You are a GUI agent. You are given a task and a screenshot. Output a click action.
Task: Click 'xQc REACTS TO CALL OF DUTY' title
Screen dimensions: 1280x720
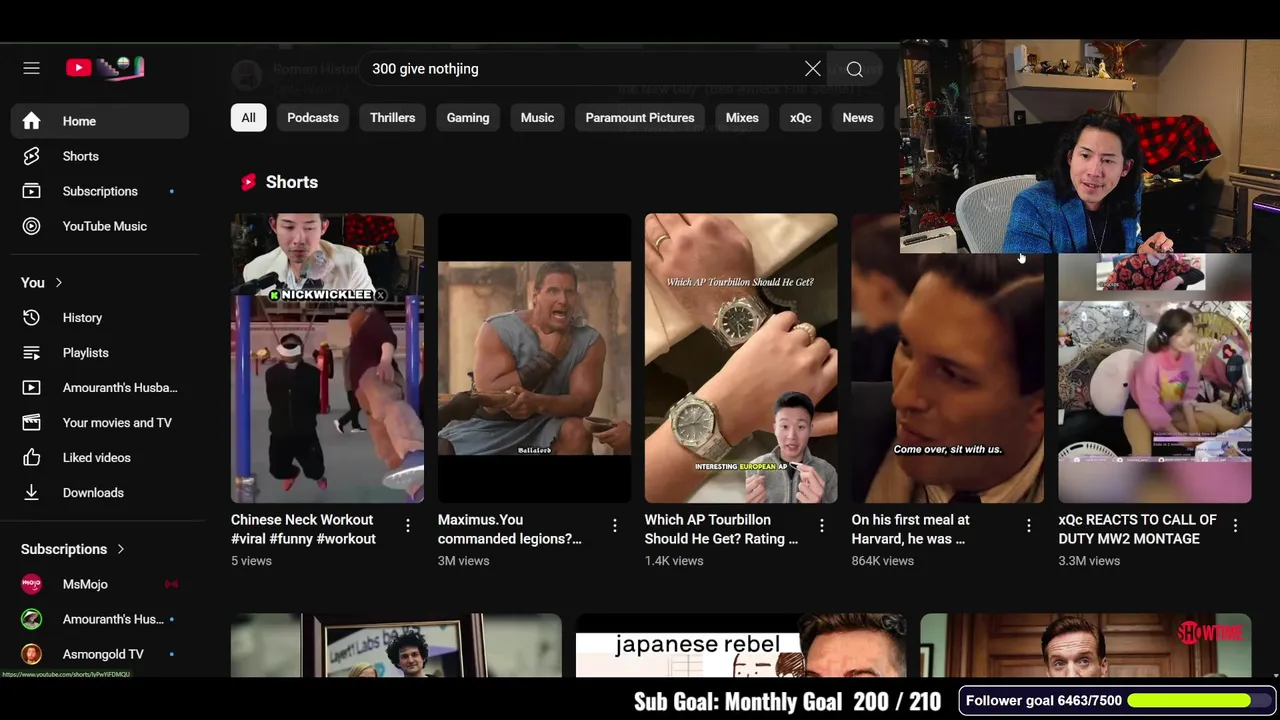tap(1137, 529)
